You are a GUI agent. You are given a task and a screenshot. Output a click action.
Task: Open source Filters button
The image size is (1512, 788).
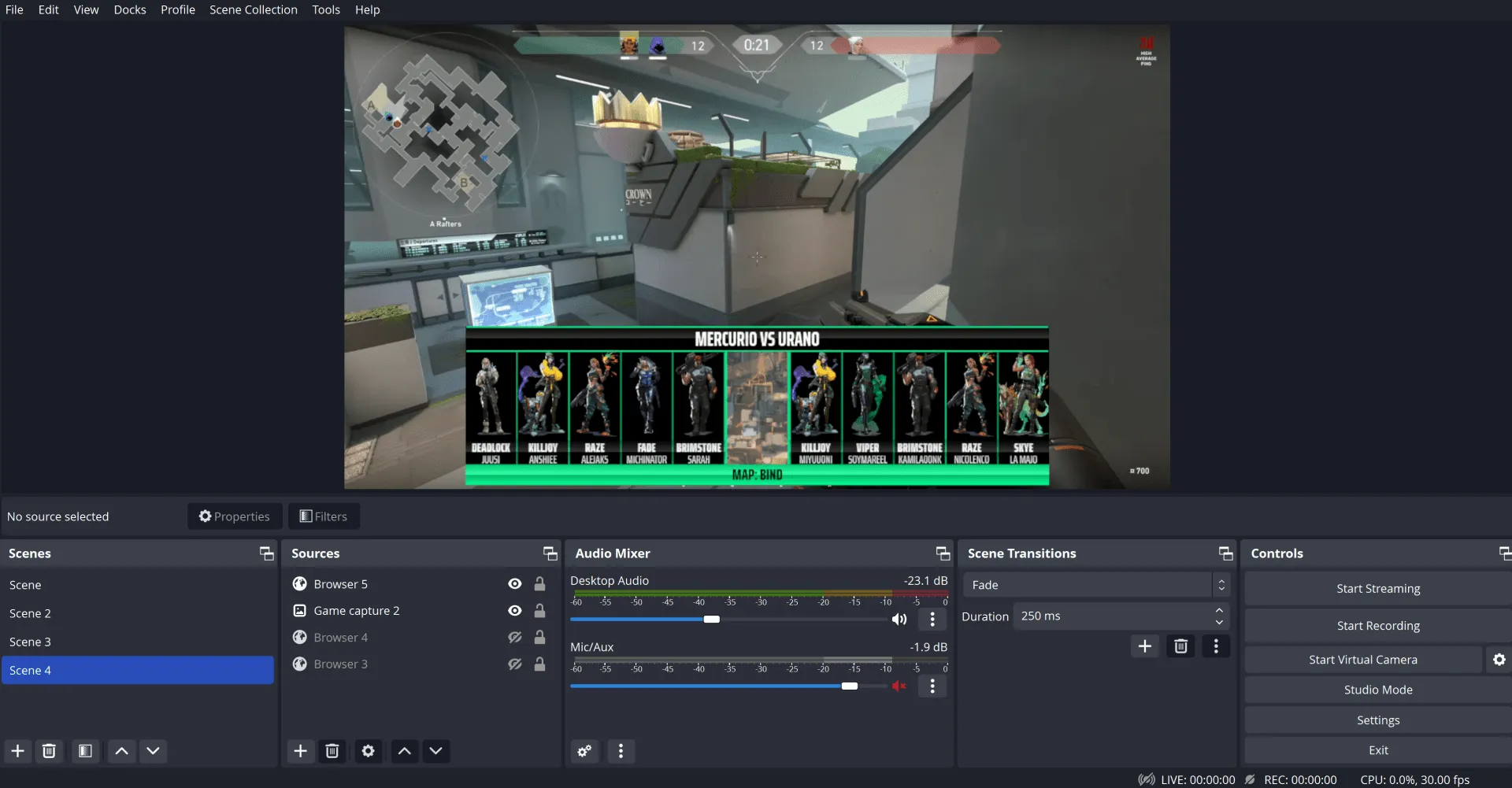[324, 516]
